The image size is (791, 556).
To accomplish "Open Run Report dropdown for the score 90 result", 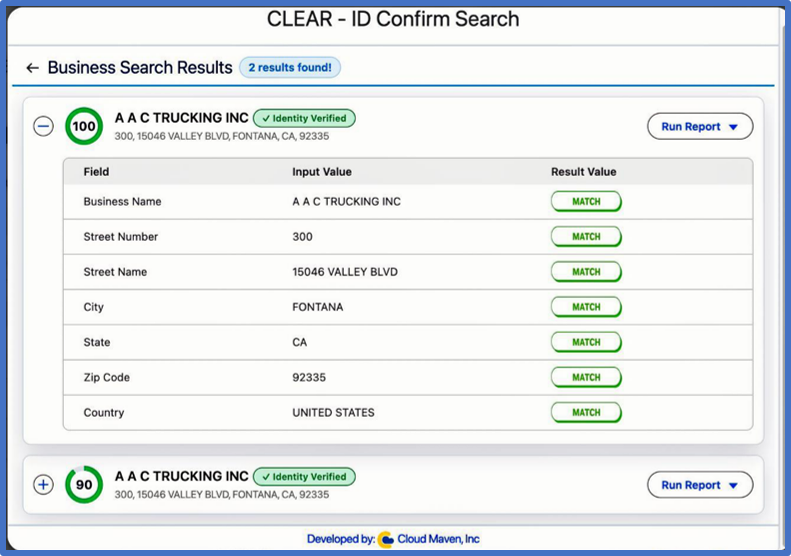I will (x=700, y=485).
